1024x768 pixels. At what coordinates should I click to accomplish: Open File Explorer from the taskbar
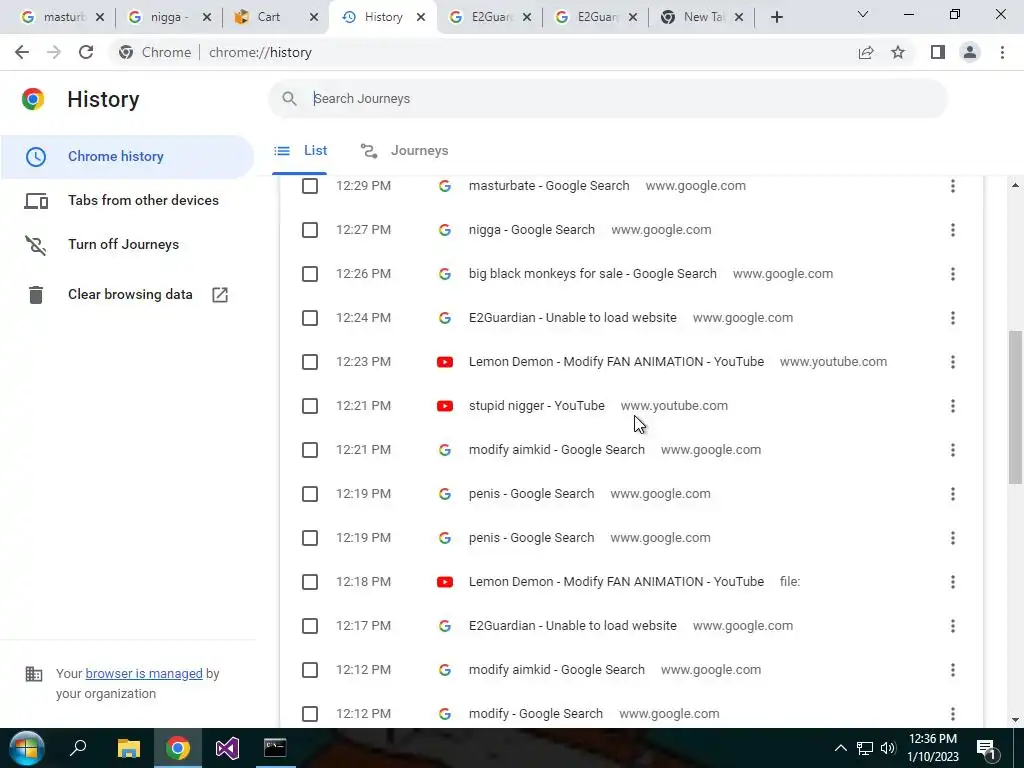click(129, 748)
